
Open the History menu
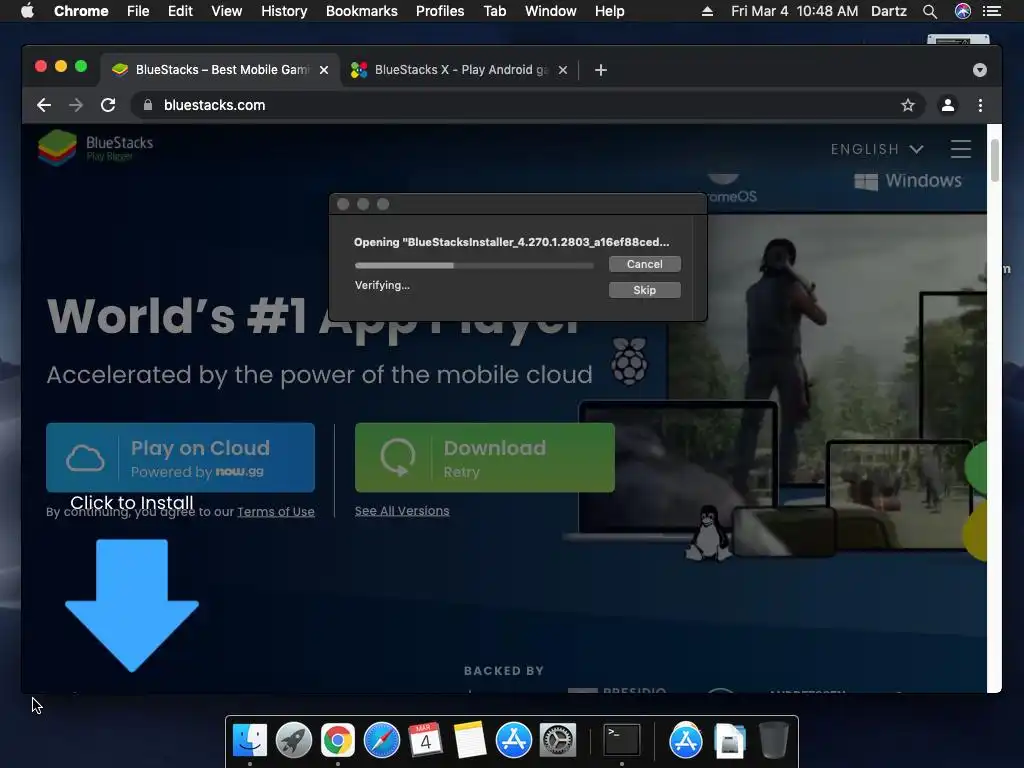click(284, 11)
